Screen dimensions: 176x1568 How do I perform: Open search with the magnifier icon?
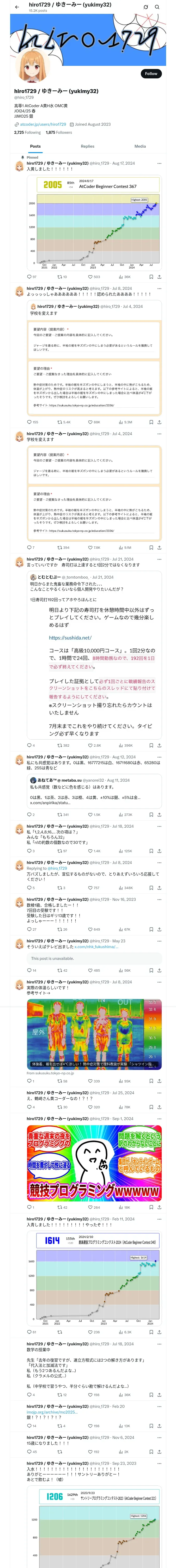pyautogui.click(x=157, y=7)
